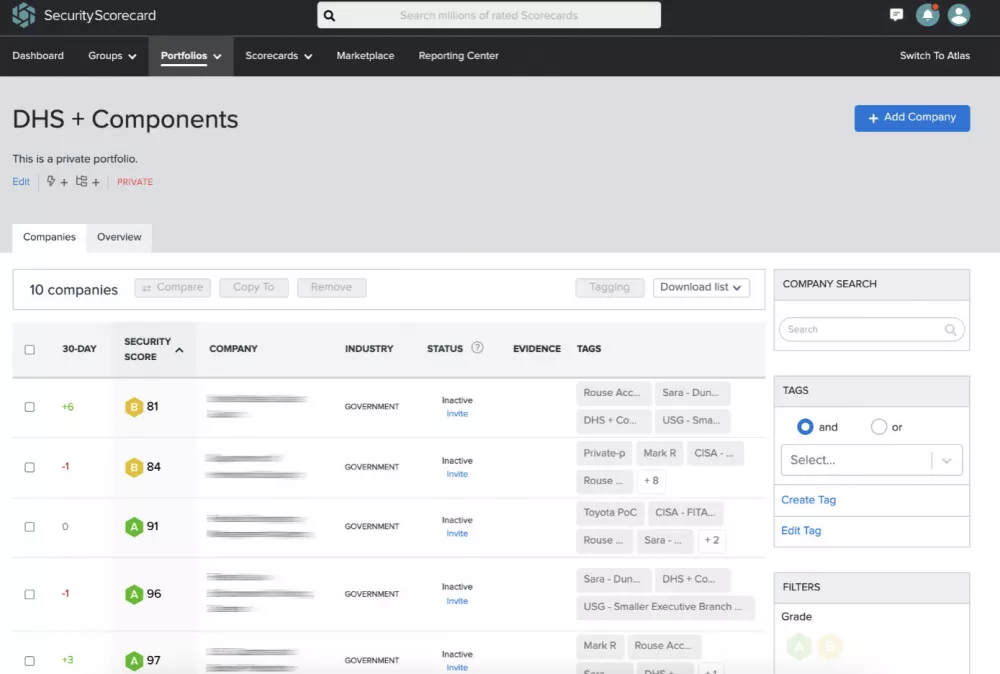Click the 'Rouse Acc...' tag in score 81 row

click(x=614, y=393)
